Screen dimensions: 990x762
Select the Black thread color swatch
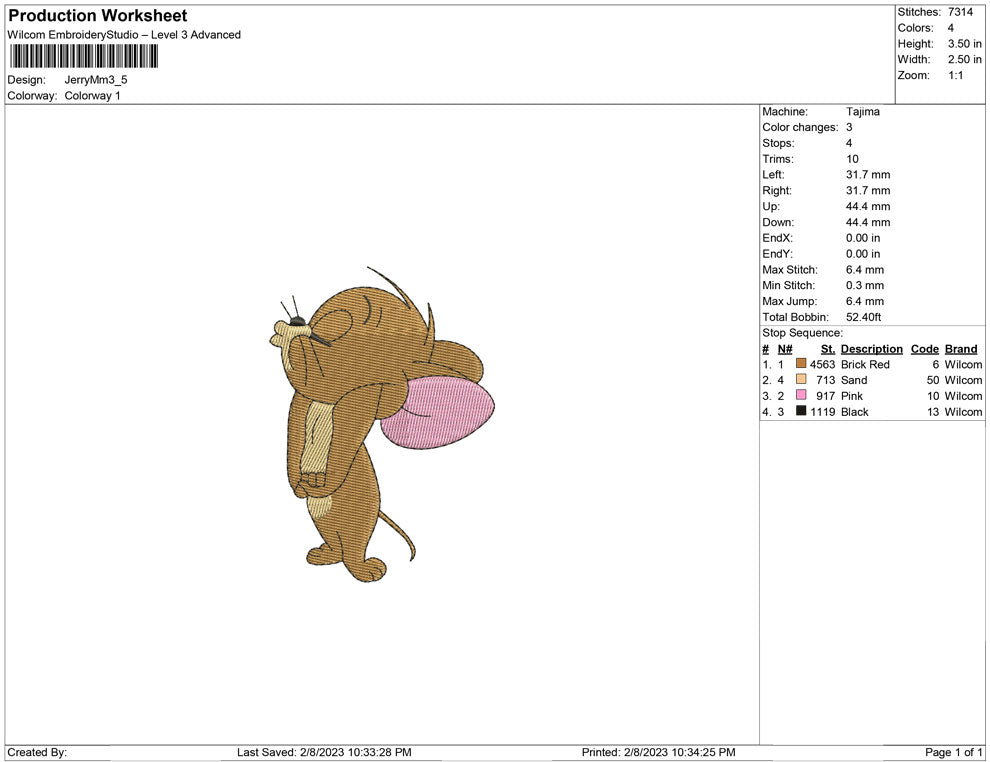[x=801, y=412]
